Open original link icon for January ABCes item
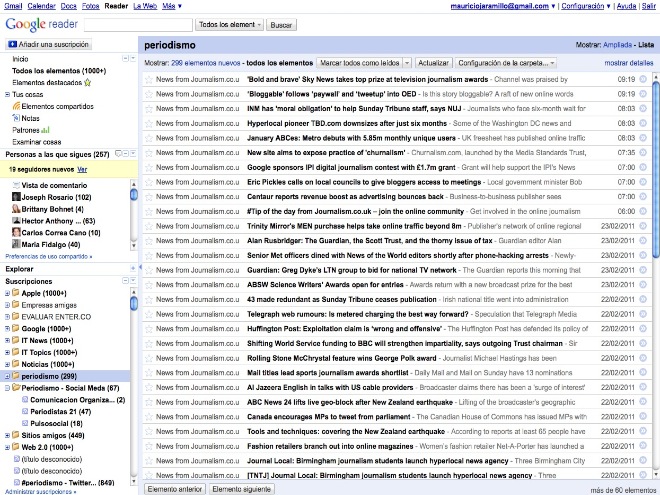This screenshot has width=660, height=495. (643, 138)
